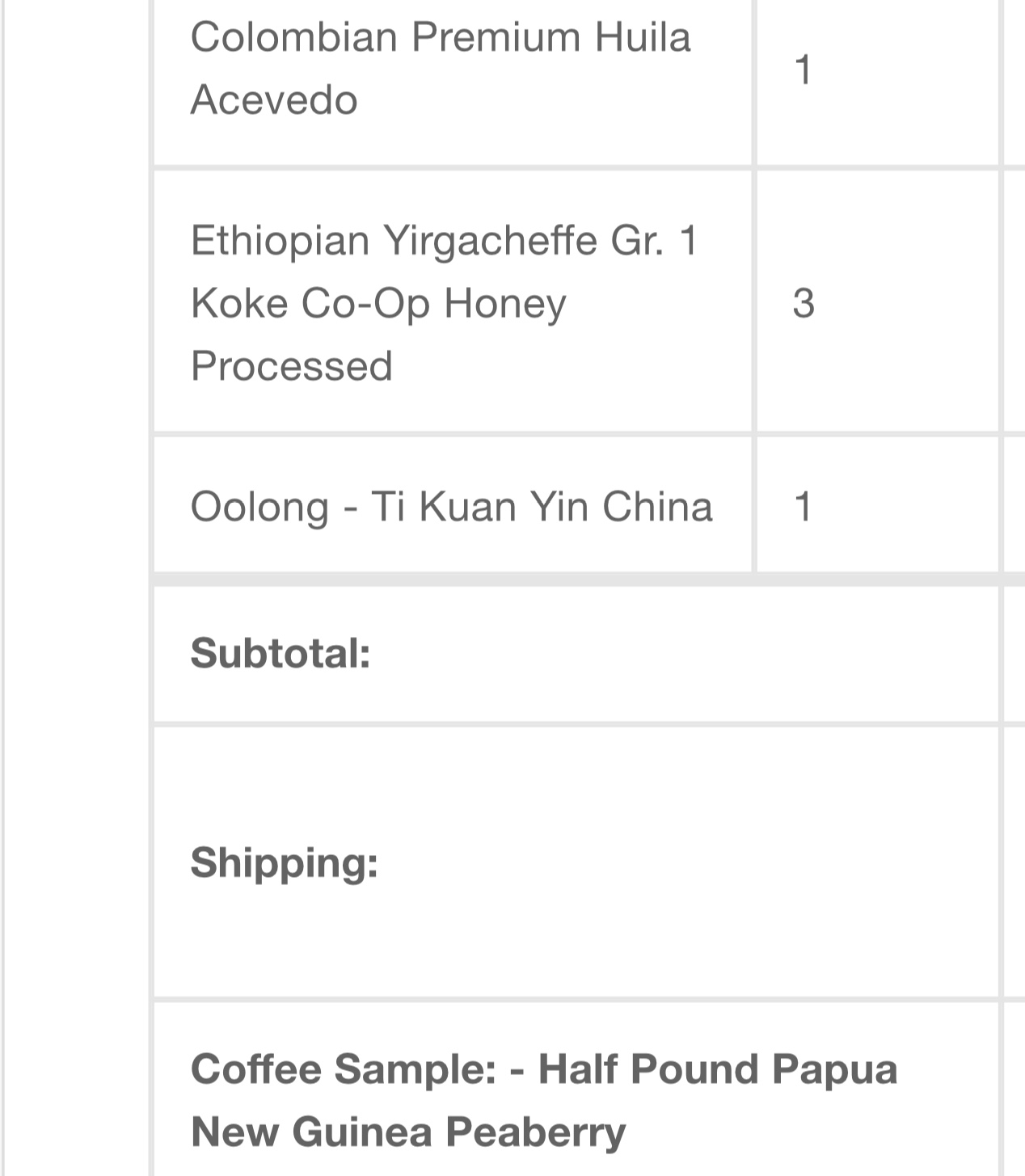Viewport: 1025px width, 1176px height.
Task: Click the empty Shipping value area
Action: pos(1012,862)
